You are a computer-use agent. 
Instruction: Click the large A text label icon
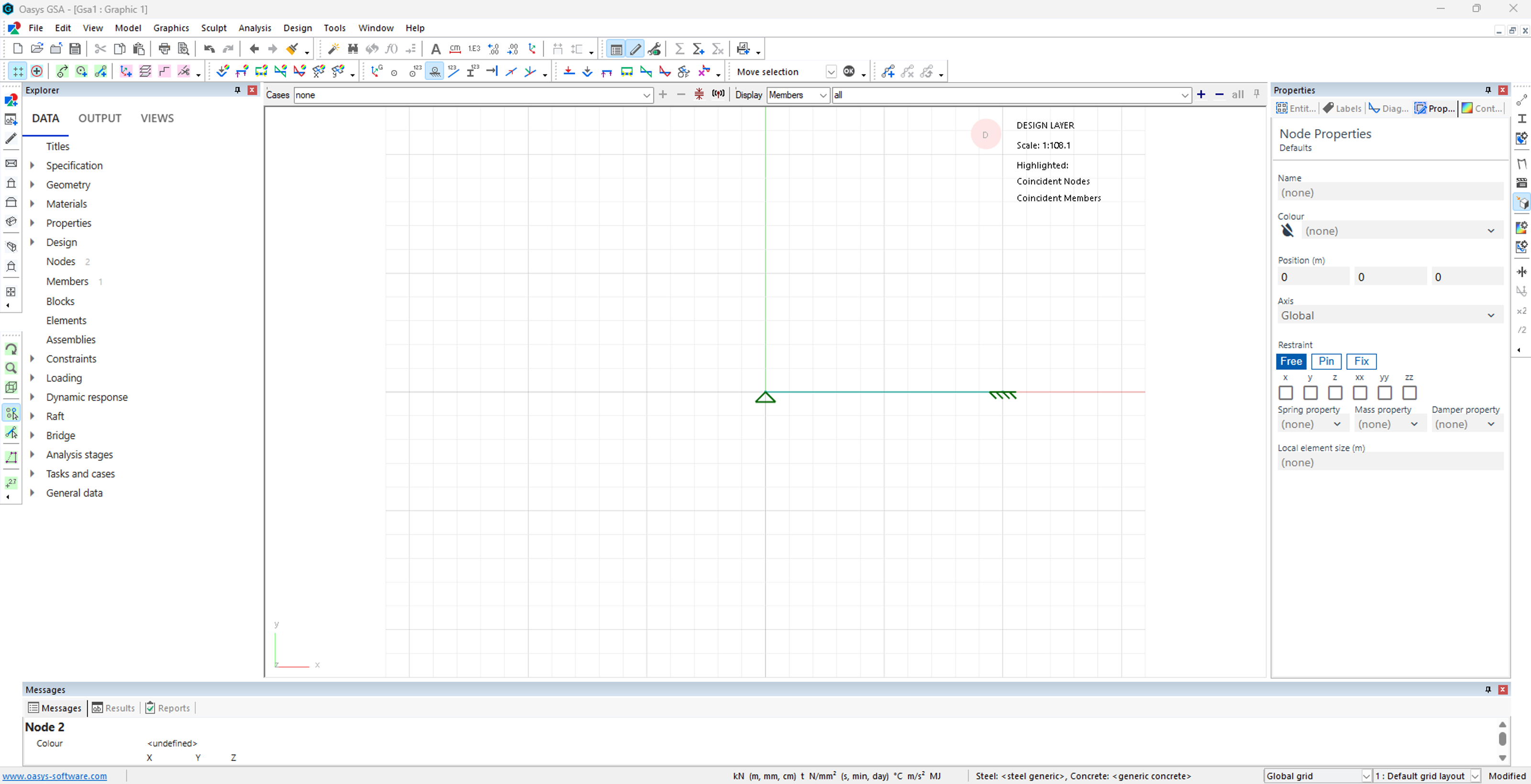coord(435,49)
